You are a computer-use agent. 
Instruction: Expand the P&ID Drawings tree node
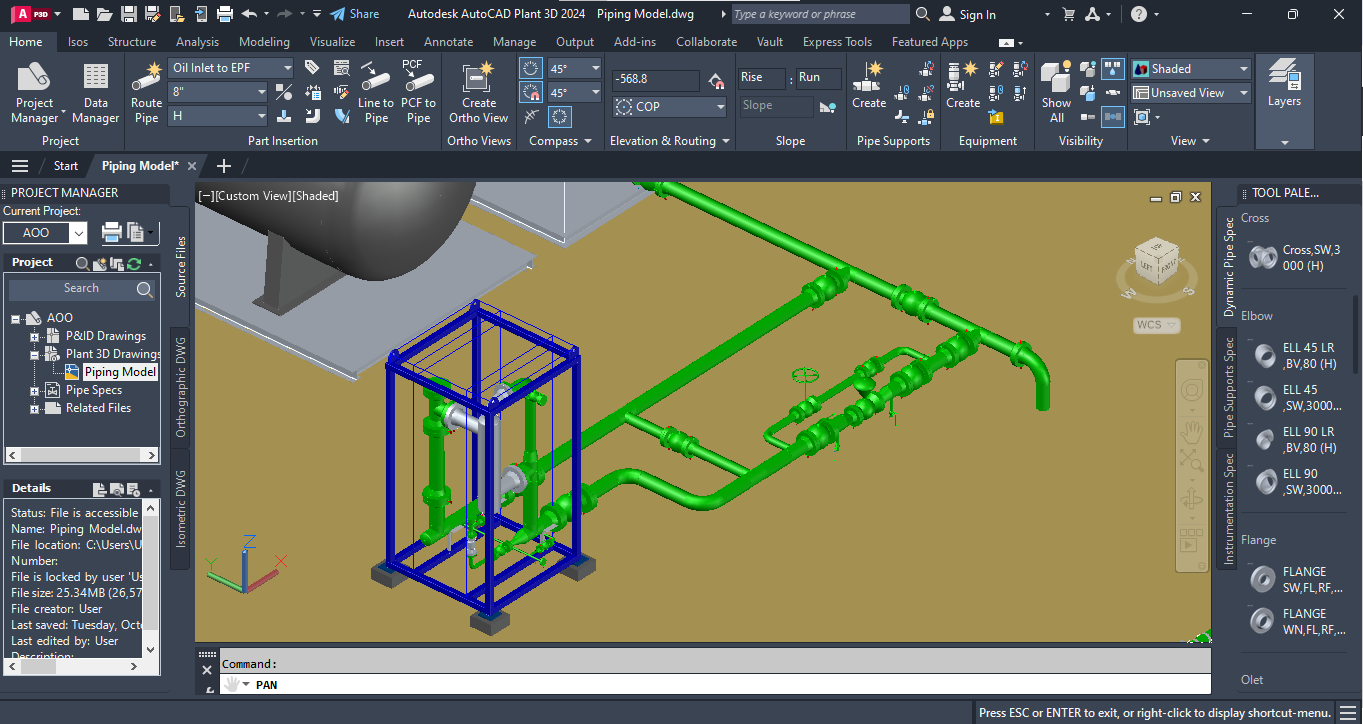click(35, 336)
